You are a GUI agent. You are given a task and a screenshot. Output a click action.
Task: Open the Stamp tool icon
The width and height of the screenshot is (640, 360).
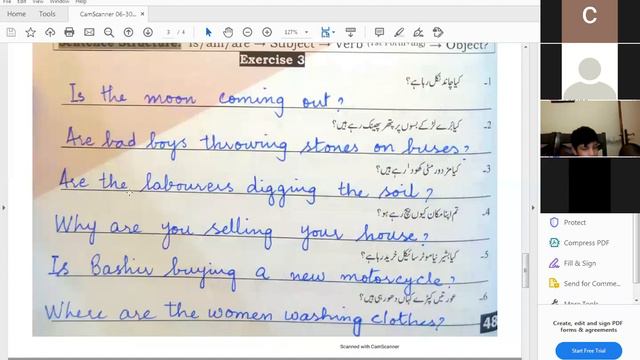pos(438,32)
